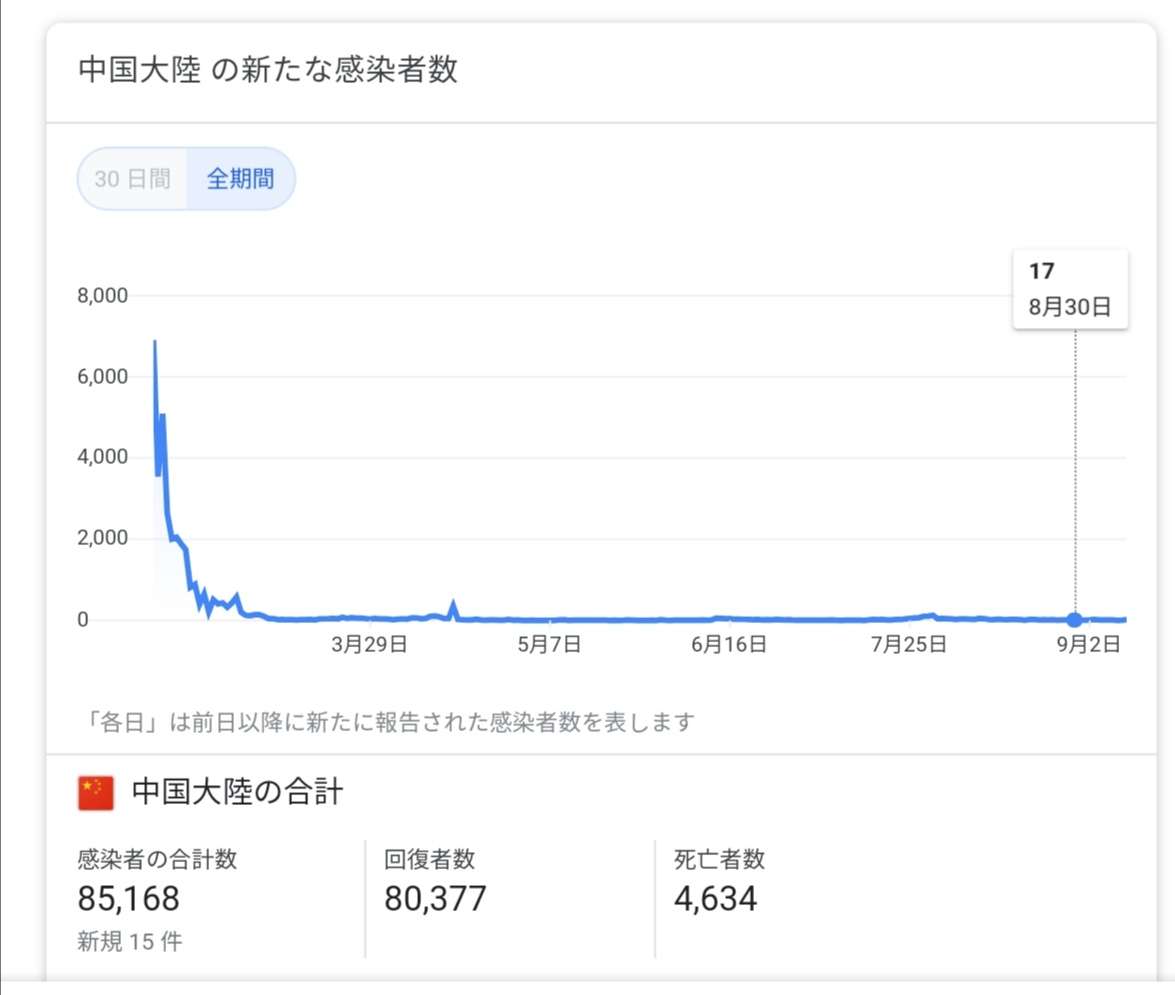Click the deaths count 4,634
The image size is (1175, 995).
pyautogui.click(x=716, y=898)
